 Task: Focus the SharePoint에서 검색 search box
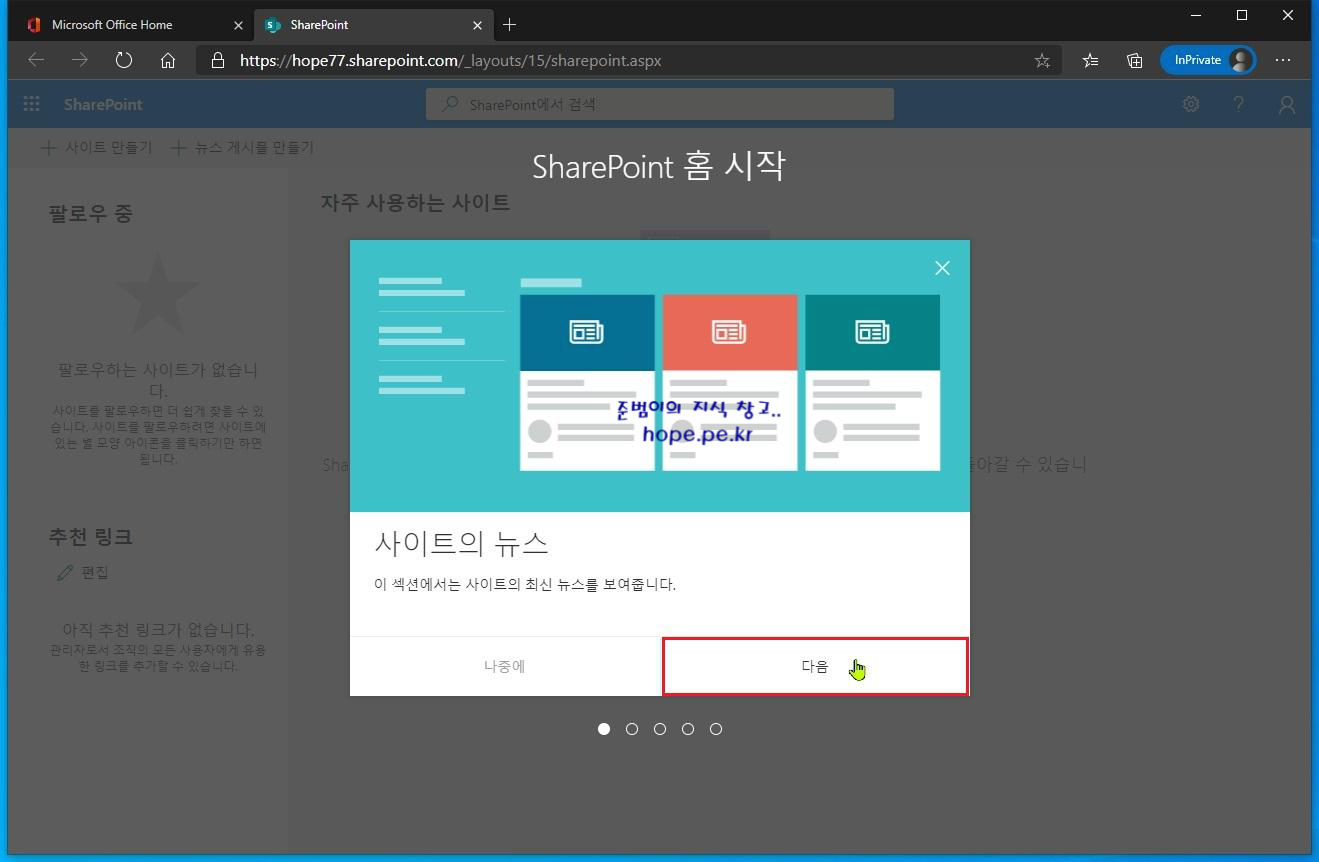tap(660, 104)
